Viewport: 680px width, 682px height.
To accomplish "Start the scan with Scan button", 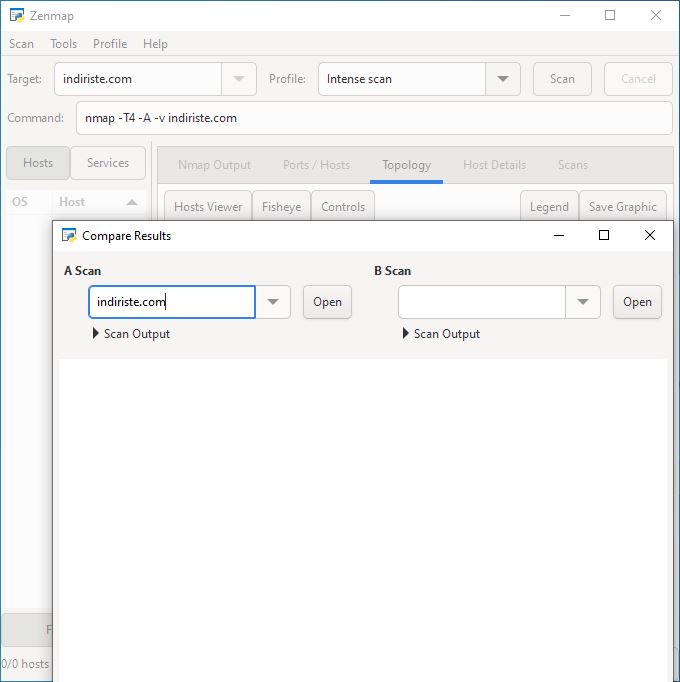I will click(562, 79).
